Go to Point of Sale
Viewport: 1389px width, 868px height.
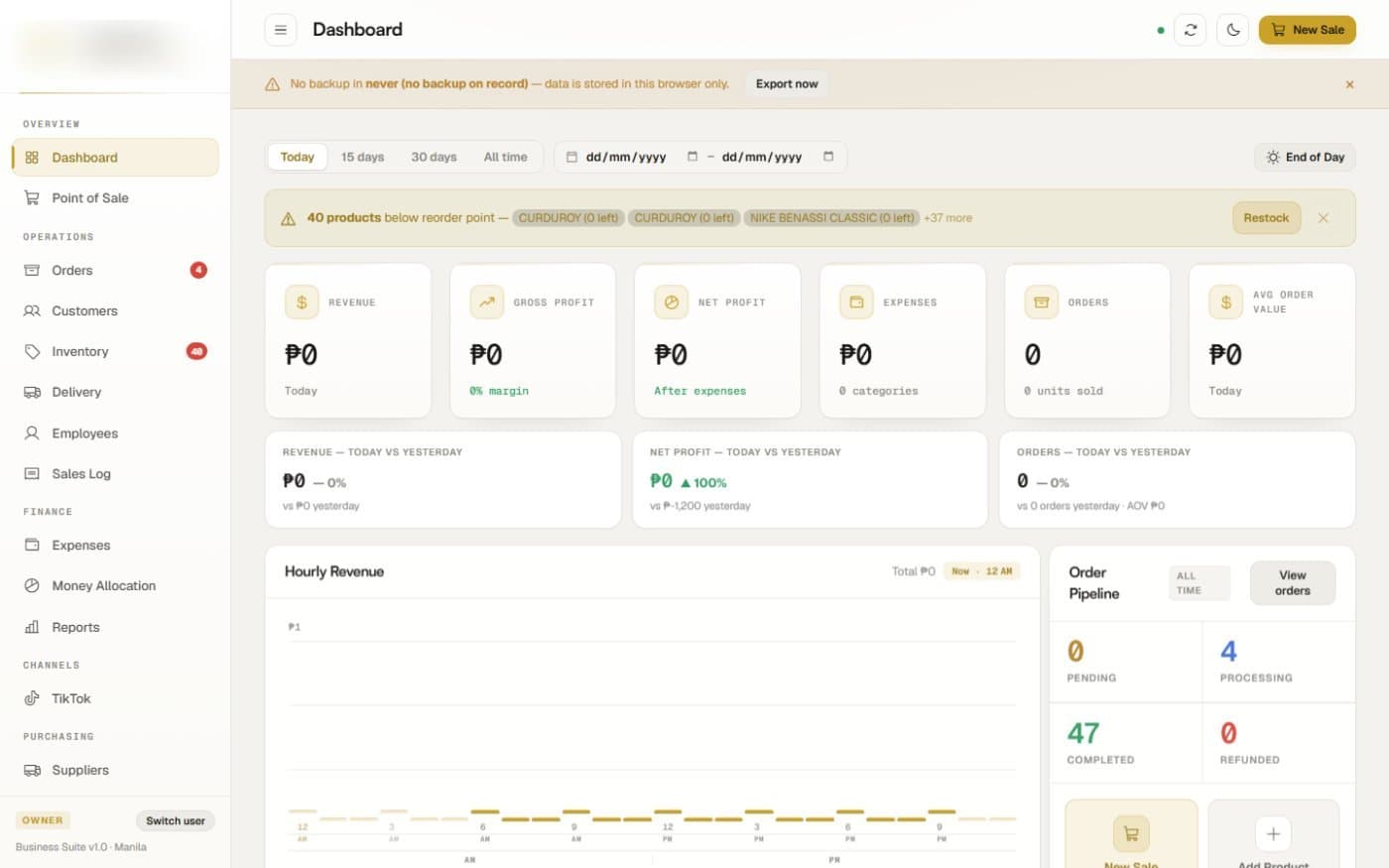coord(115,198)
